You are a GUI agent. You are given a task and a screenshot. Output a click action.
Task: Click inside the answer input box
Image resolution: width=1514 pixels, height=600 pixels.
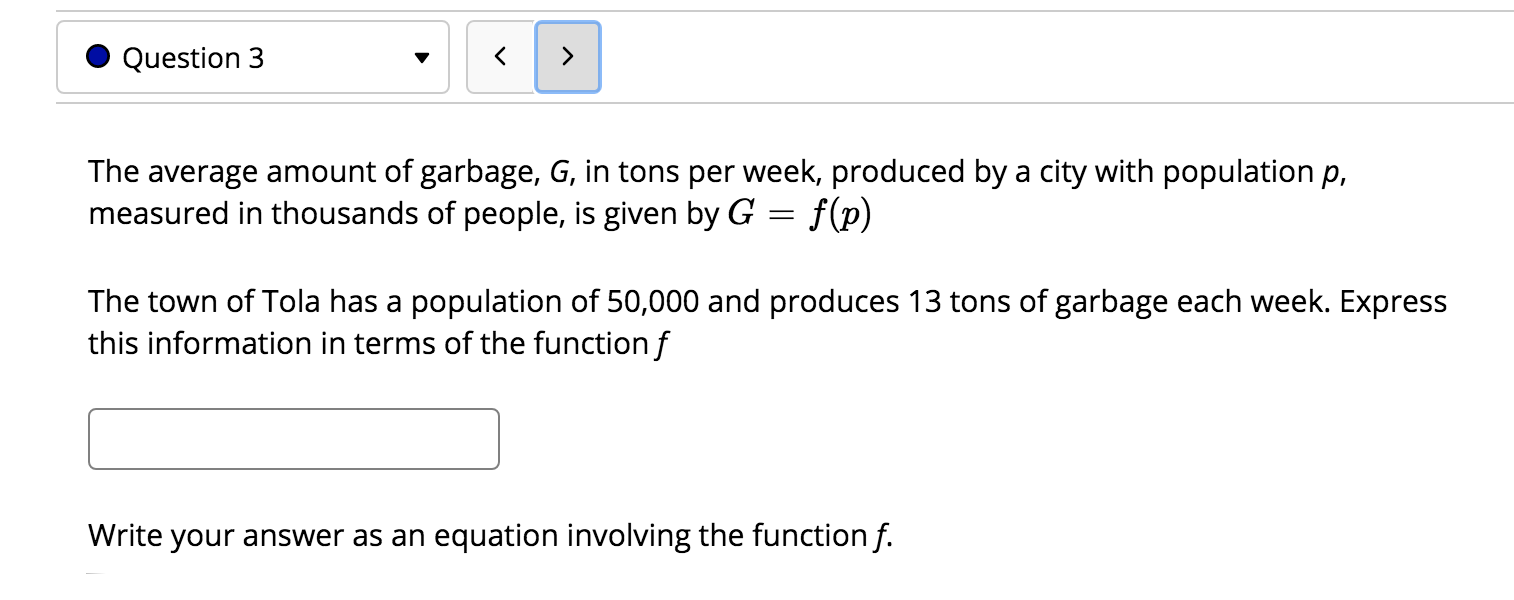click(293, 438)
